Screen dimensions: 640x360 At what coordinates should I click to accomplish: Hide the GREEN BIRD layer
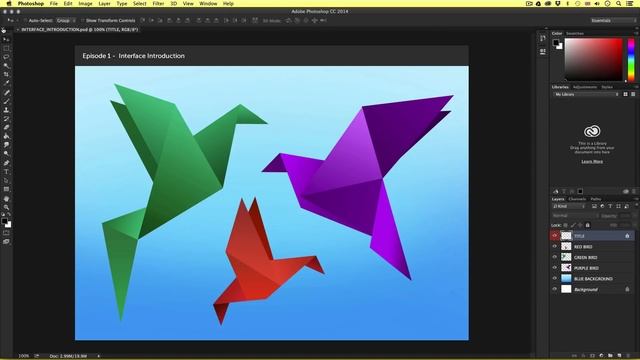pos(554,257)
